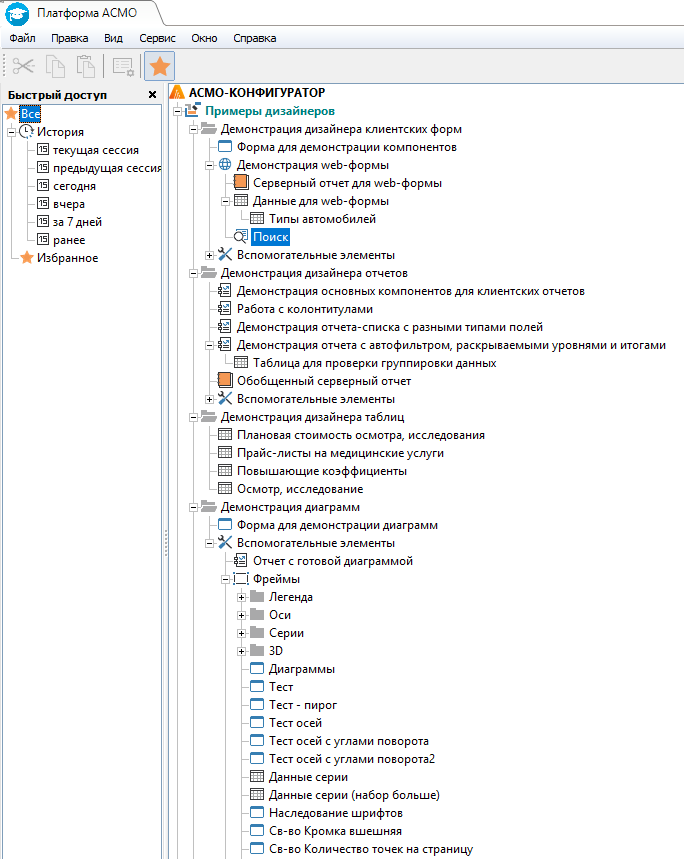Screen dimensions: 684x859
Task: Click form icon of Форма для демонстрации компонентов
Action: coord(225,146)
